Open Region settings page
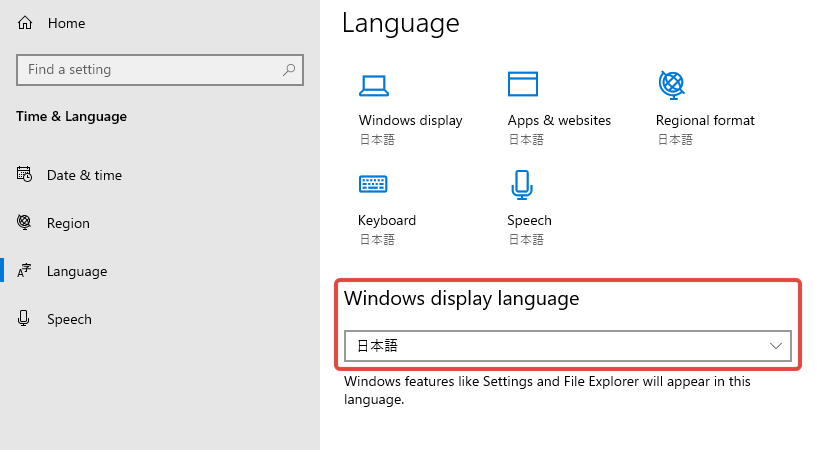Screen dimensions: 820x450 68,223
